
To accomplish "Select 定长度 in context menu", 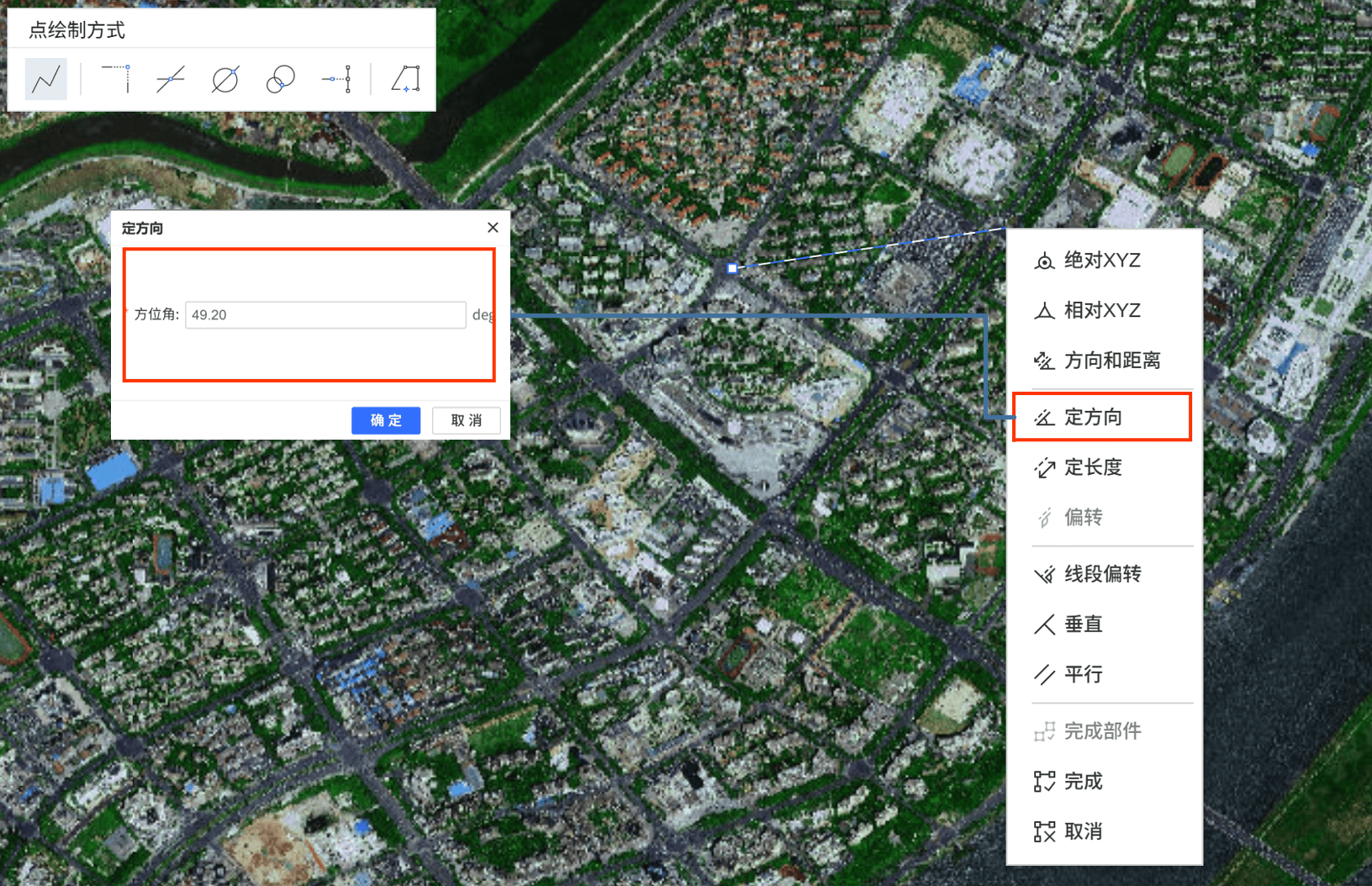I will click(x=1093, y=467).
